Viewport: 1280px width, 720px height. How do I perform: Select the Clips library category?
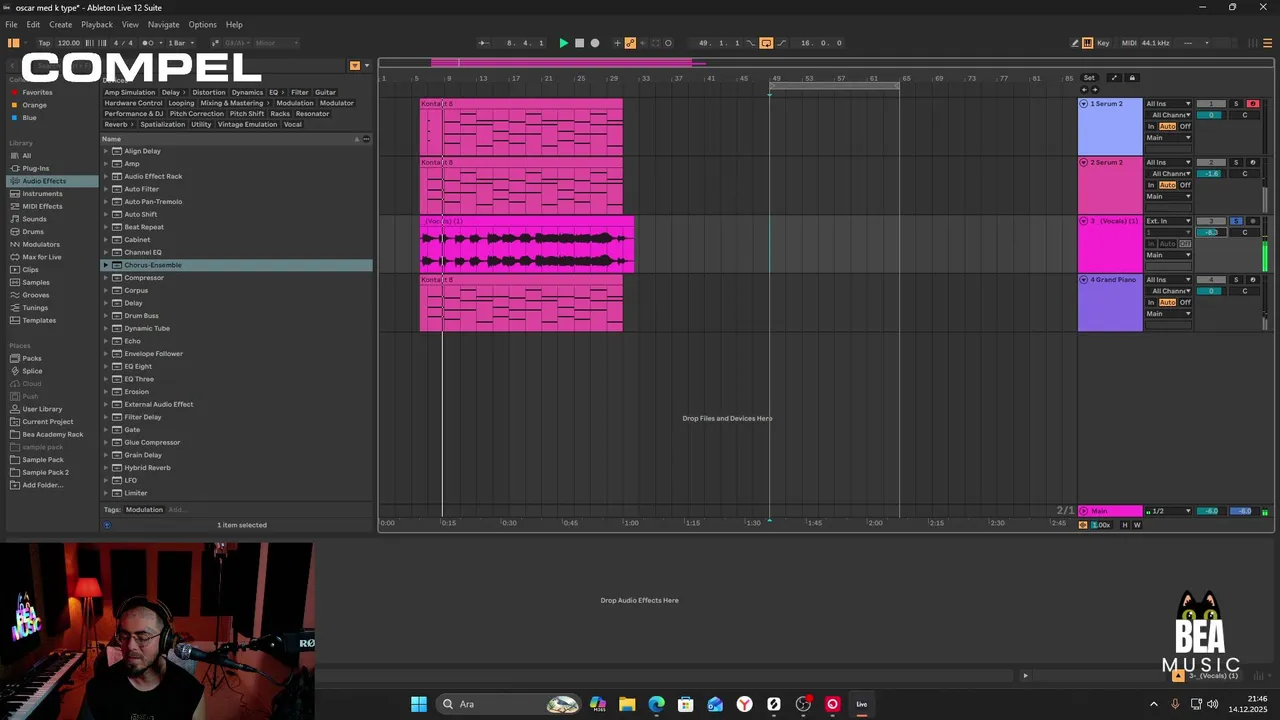[x=31, y=270]
